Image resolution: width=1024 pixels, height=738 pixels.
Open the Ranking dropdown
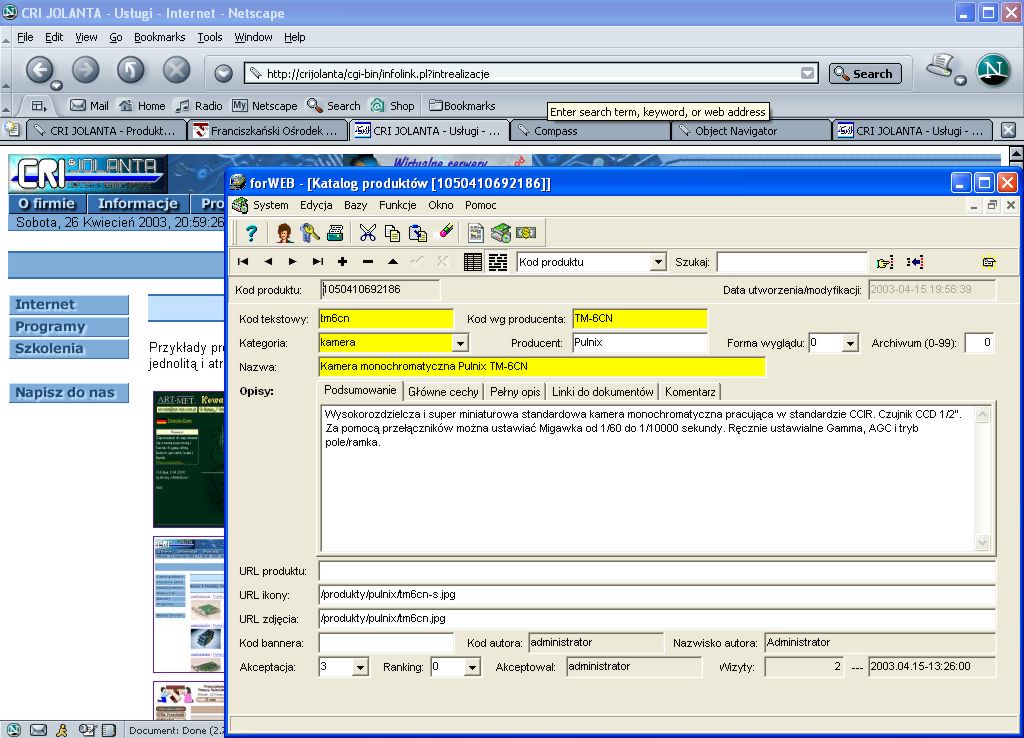pyautogui.click(x=473, y=667)
